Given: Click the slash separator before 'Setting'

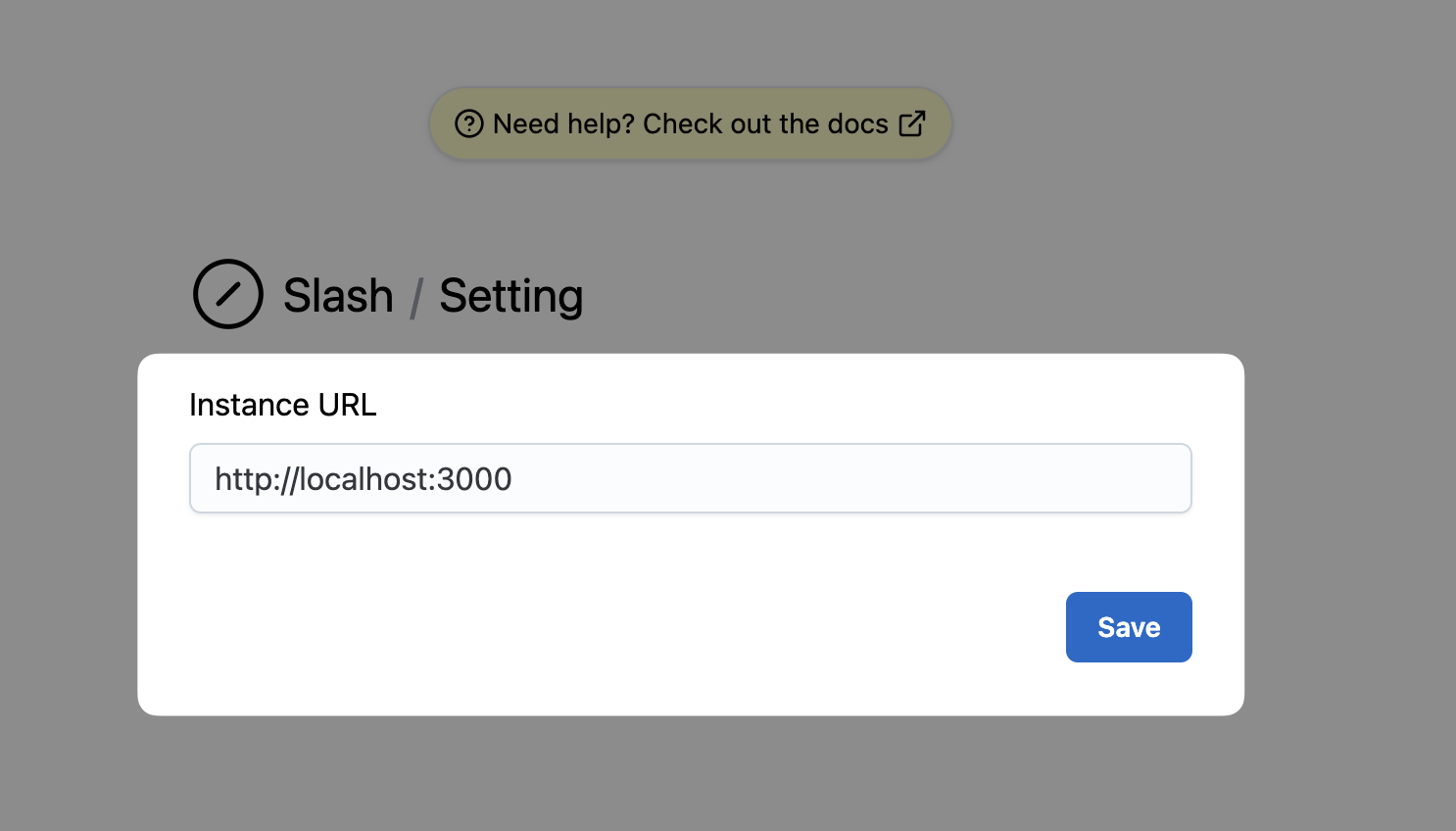Looking at the screenshot, I should 416,297.
